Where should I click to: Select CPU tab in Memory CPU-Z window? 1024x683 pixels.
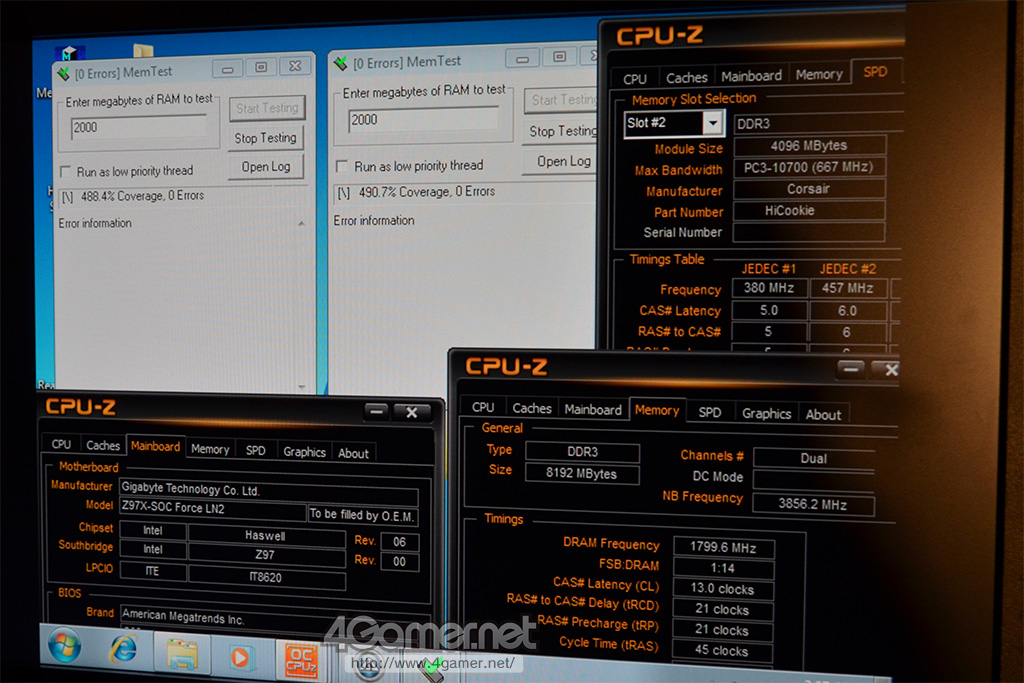[x=483, y=407]
